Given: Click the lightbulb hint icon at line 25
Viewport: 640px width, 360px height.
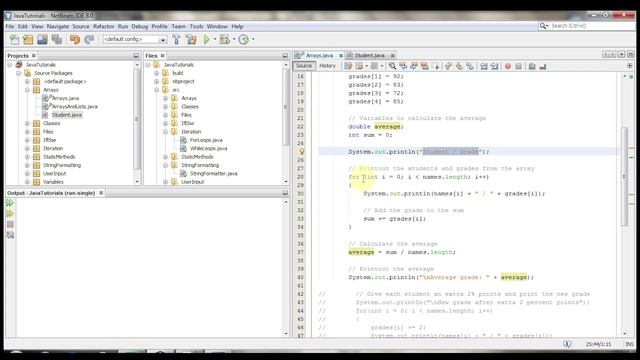Looking at the screenshot, I should coord(302,151).
